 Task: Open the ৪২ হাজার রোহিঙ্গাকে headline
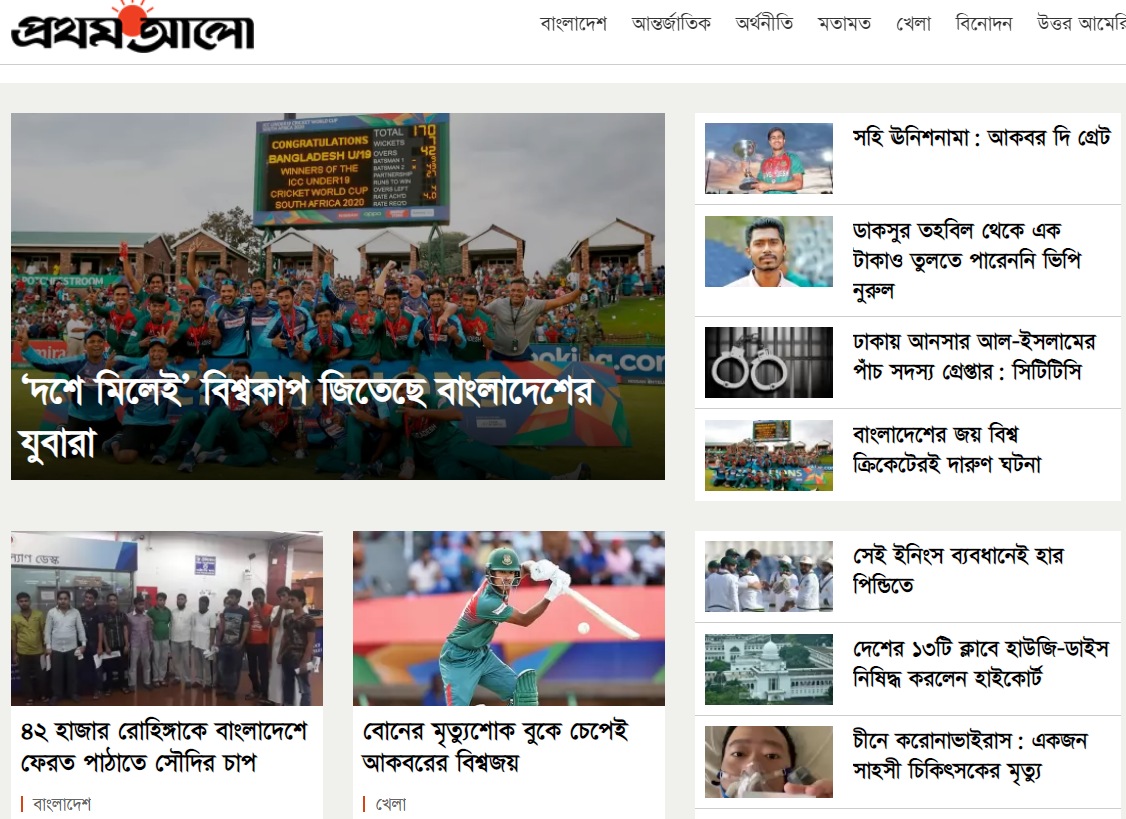coord(164,747)
